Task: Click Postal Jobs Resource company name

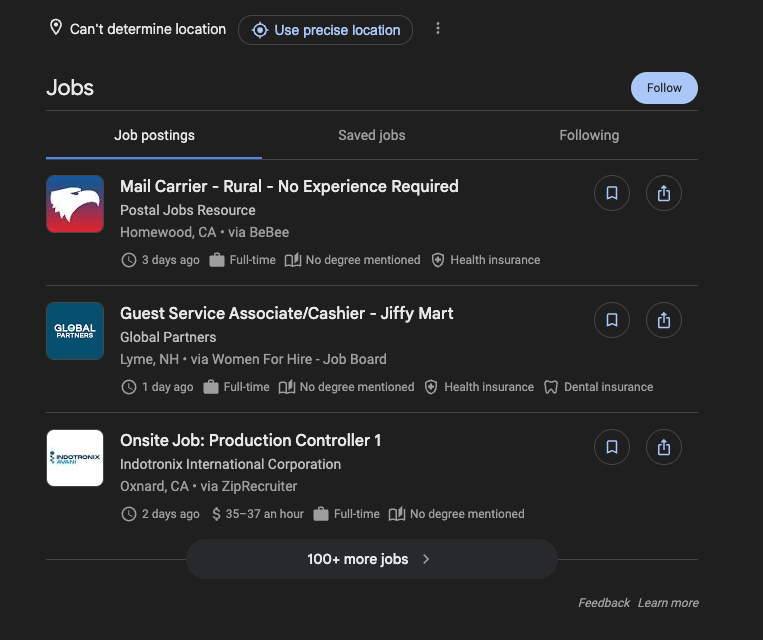Action: (x=188, y=210)
